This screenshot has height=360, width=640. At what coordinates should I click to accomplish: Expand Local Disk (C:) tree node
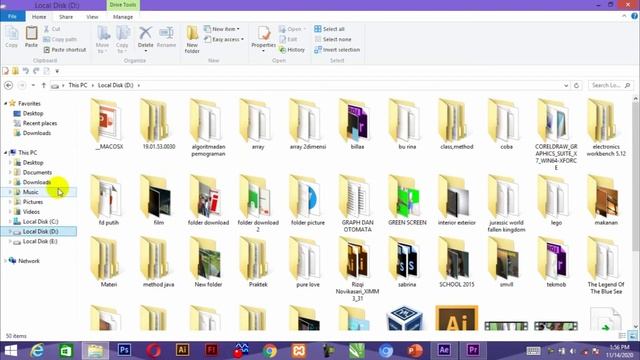click(x=10, y=222)
